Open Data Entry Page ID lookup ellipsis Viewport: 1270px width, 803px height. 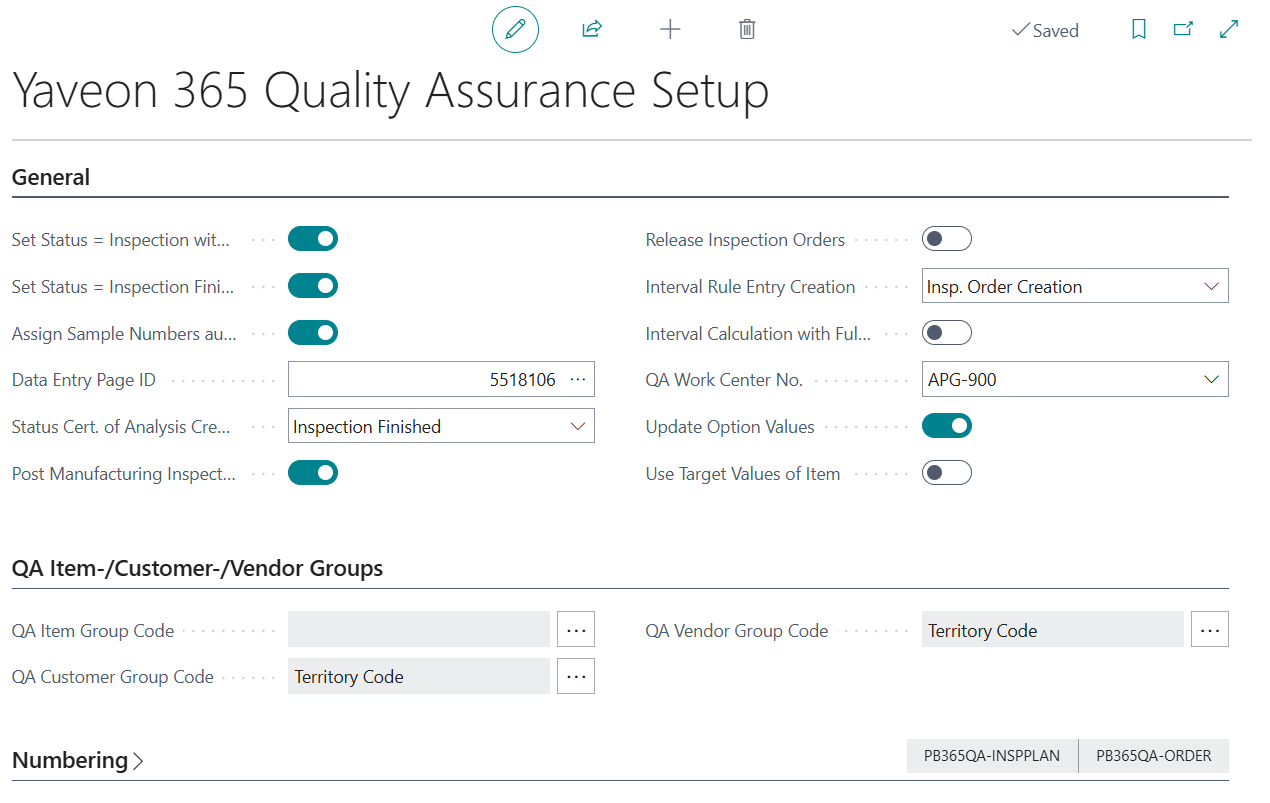(578, 380)
